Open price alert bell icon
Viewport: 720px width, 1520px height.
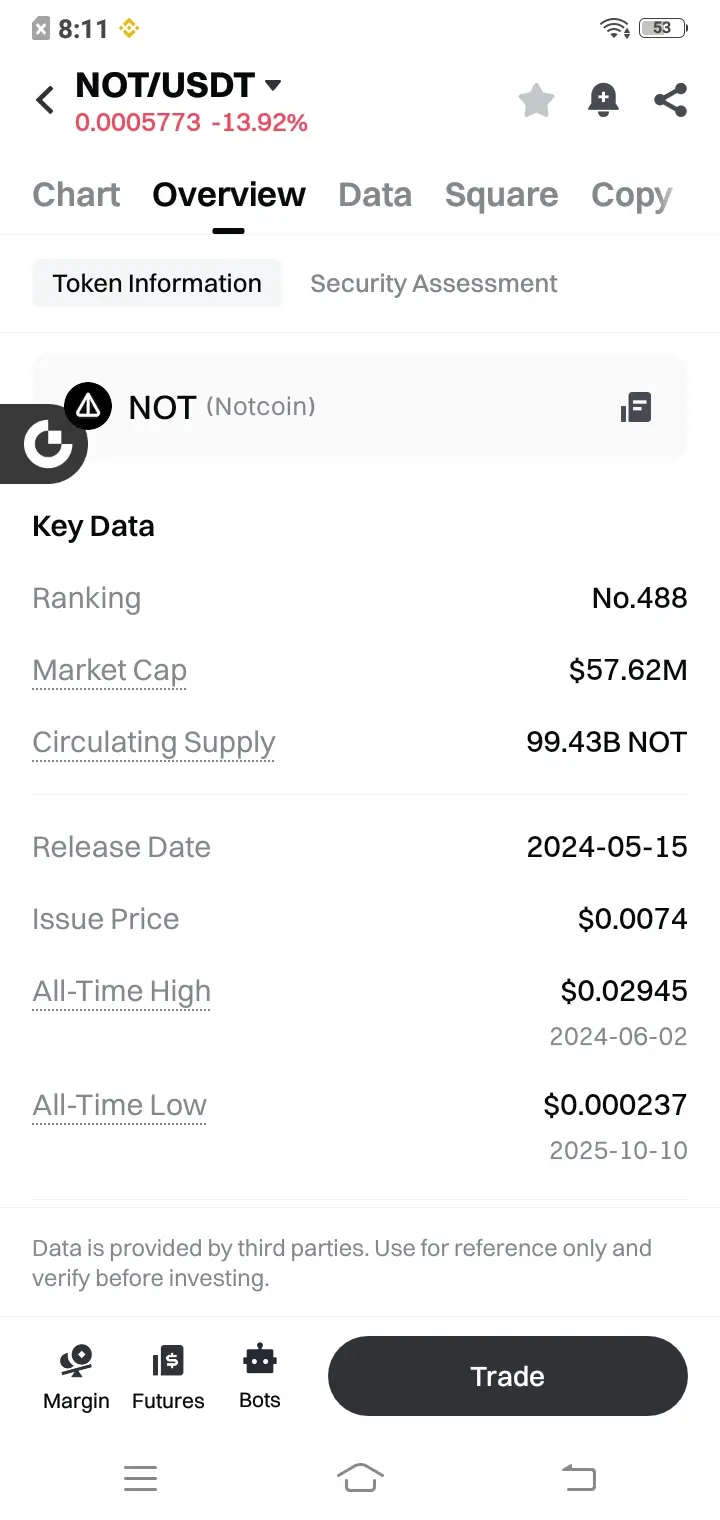pos(603,100)
